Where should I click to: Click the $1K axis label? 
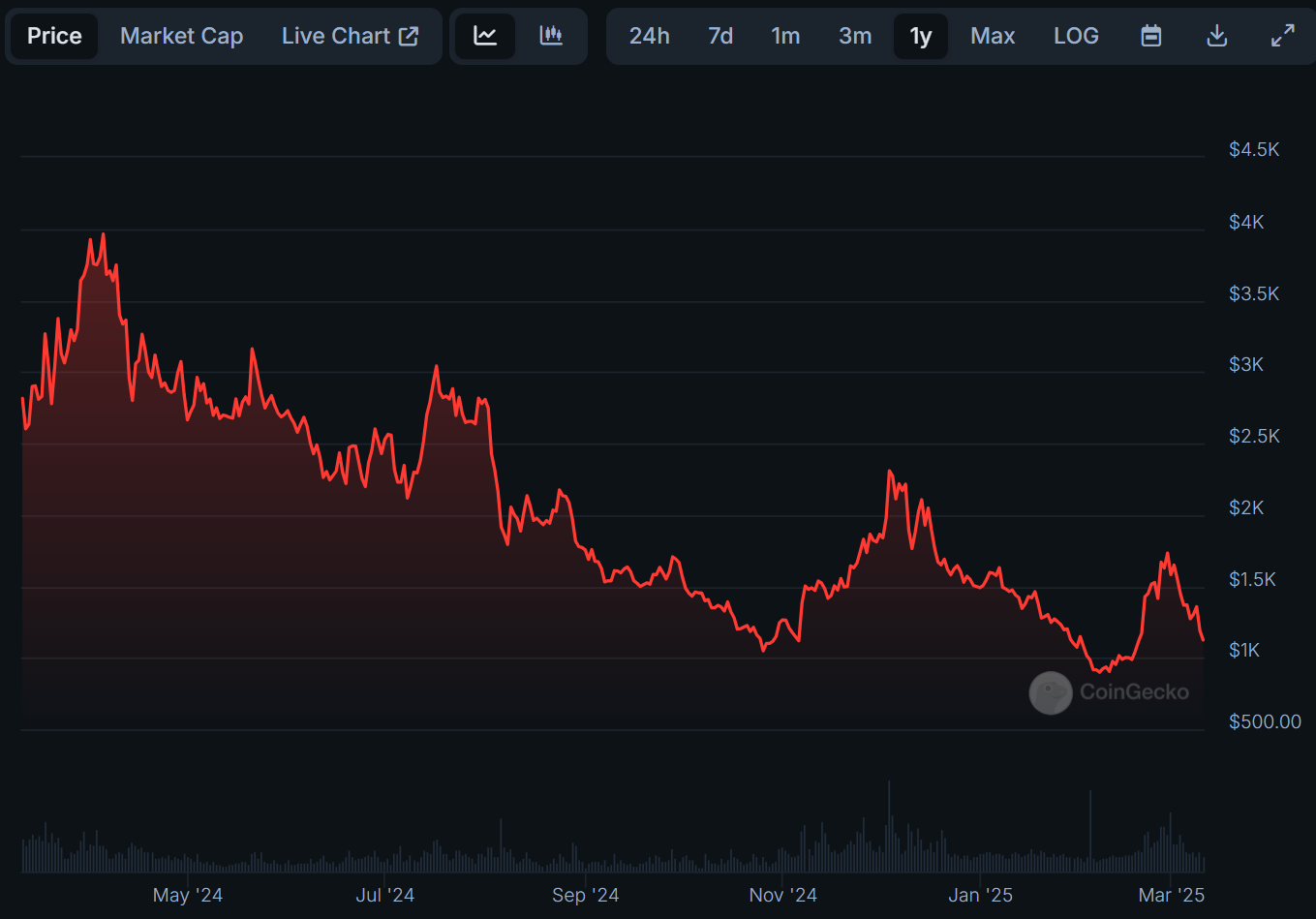1244,650
